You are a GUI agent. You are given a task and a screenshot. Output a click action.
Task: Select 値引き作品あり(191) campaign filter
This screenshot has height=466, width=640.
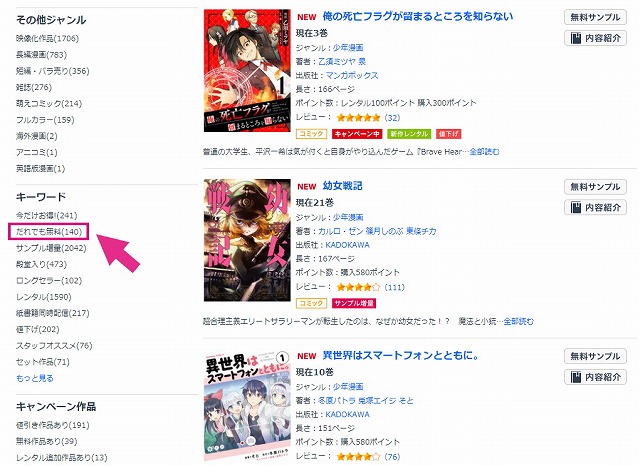[x=53, y=425]
